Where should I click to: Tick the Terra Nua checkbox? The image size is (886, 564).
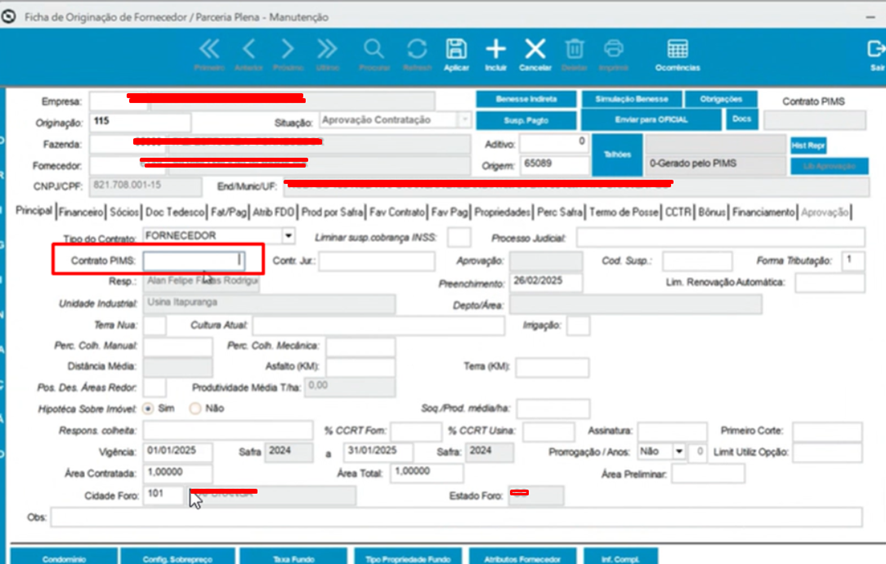155,326
